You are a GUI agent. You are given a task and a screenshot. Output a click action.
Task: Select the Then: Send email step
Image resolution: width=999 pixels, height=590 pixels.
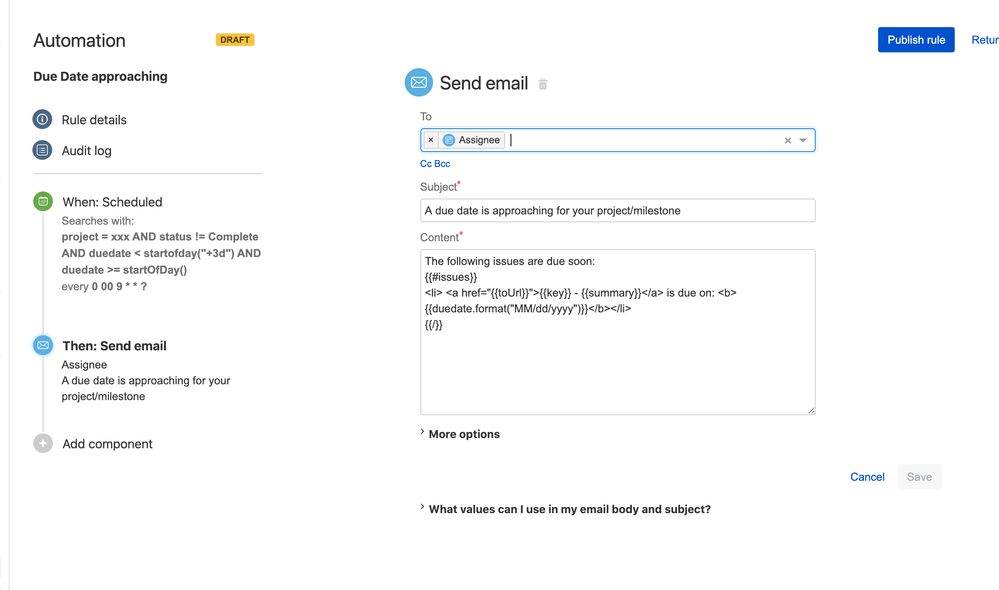114,346
